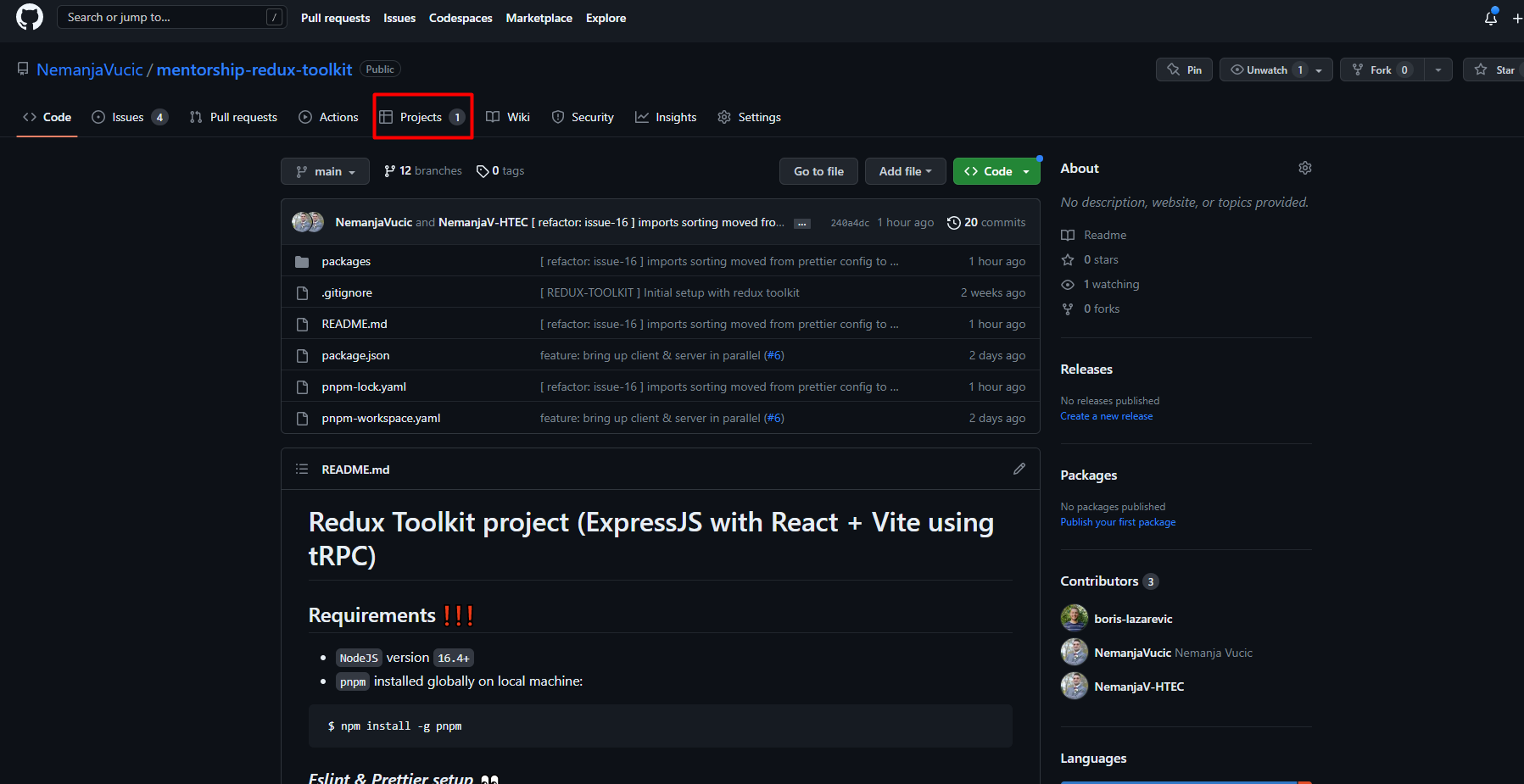Open Marketplace in the top navigation
This screenshot has height=784, width=1524.
pos(539,18)
